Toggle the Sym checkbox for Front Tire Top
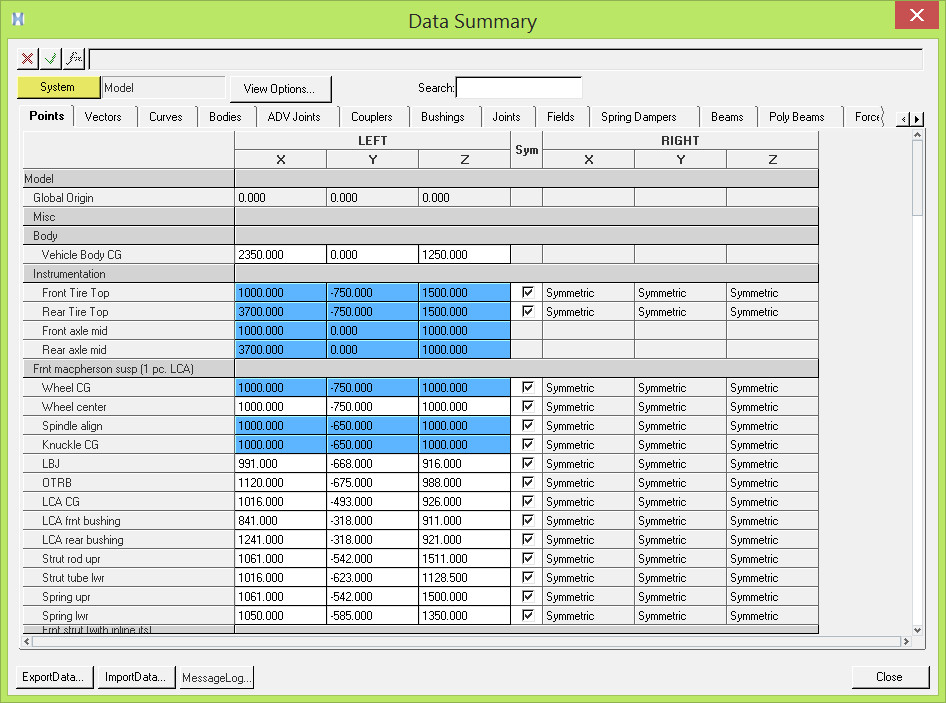 pos(526,292)
